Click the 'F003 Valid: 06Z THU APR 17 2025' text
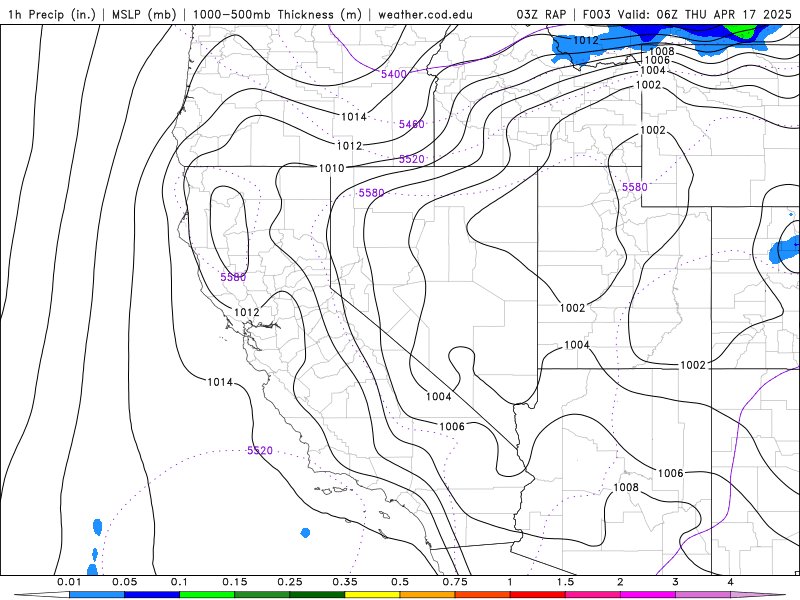The height and width of the screenshot is (600, 800). coord(687,15)
